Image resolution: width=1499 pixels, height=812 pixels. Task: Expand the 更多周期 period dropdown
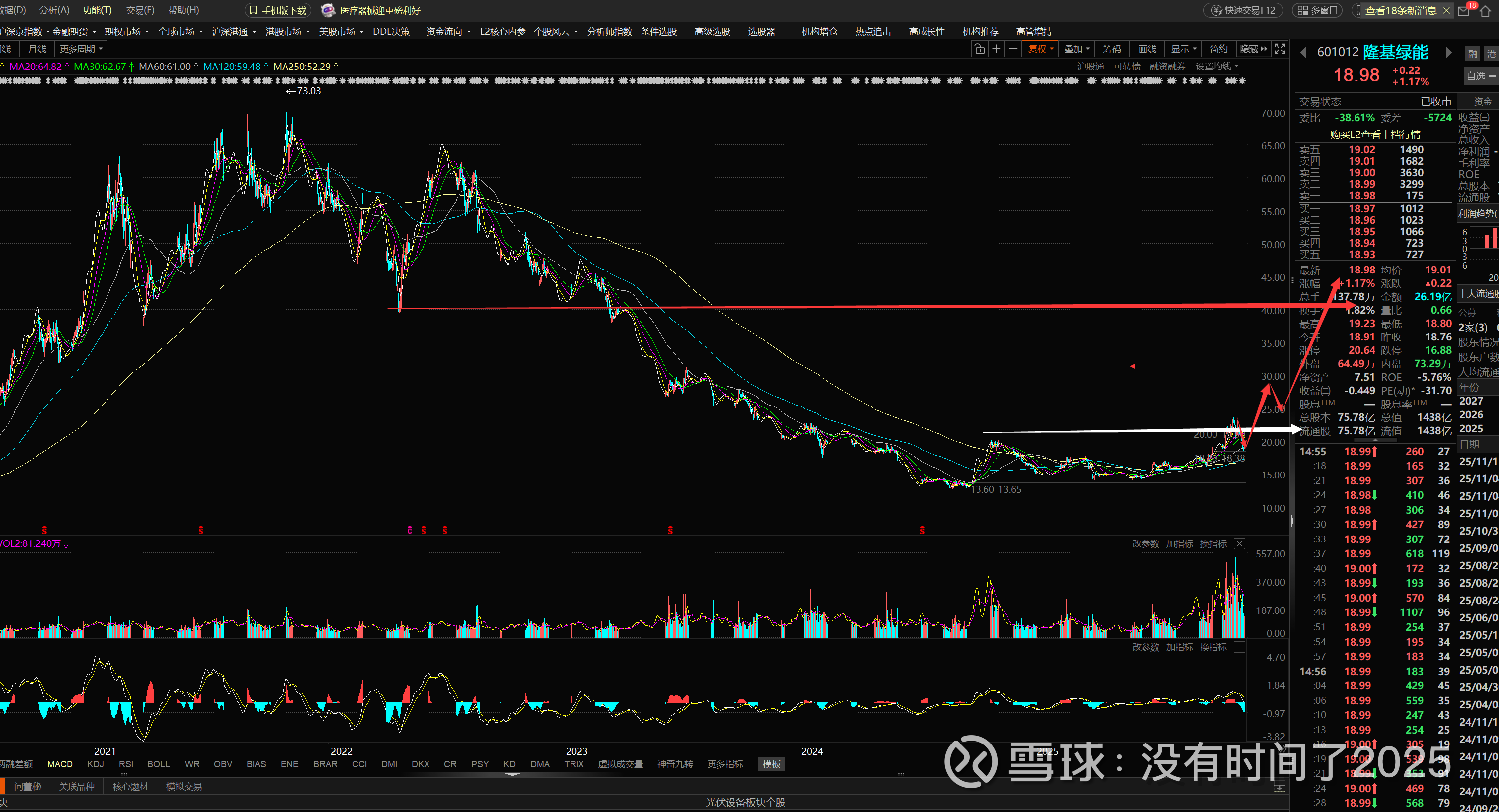pos(81,49)
